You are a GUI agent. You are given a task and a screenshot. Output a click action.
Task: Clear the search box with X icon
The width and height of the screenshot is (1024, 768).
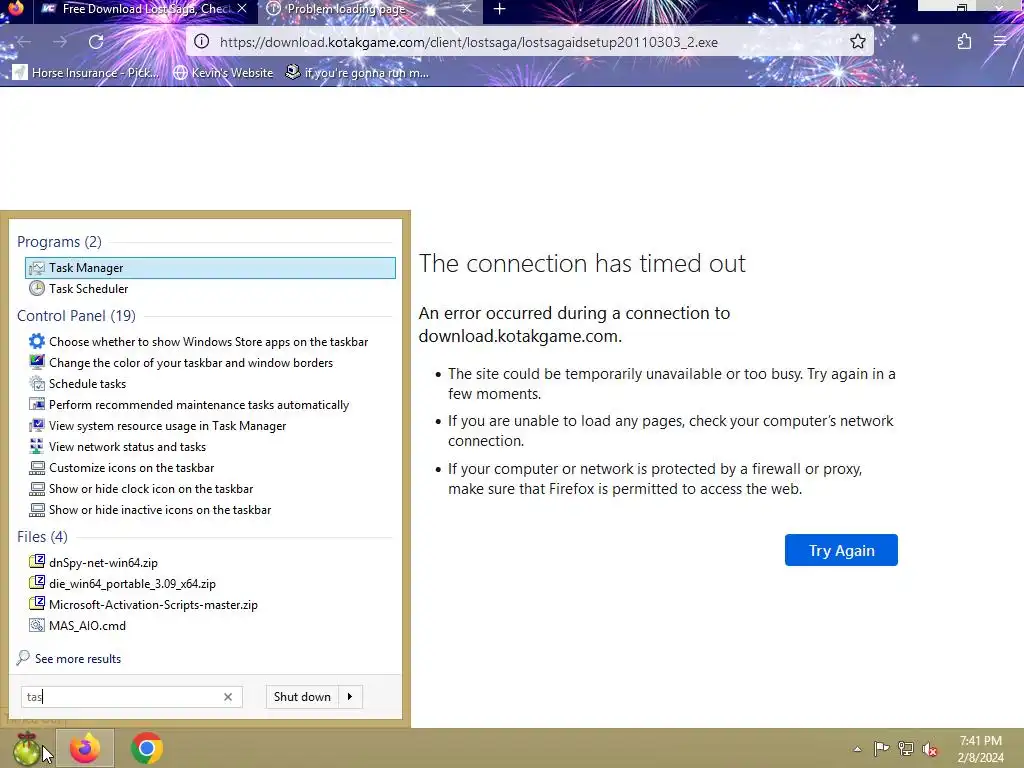[228, 697]
